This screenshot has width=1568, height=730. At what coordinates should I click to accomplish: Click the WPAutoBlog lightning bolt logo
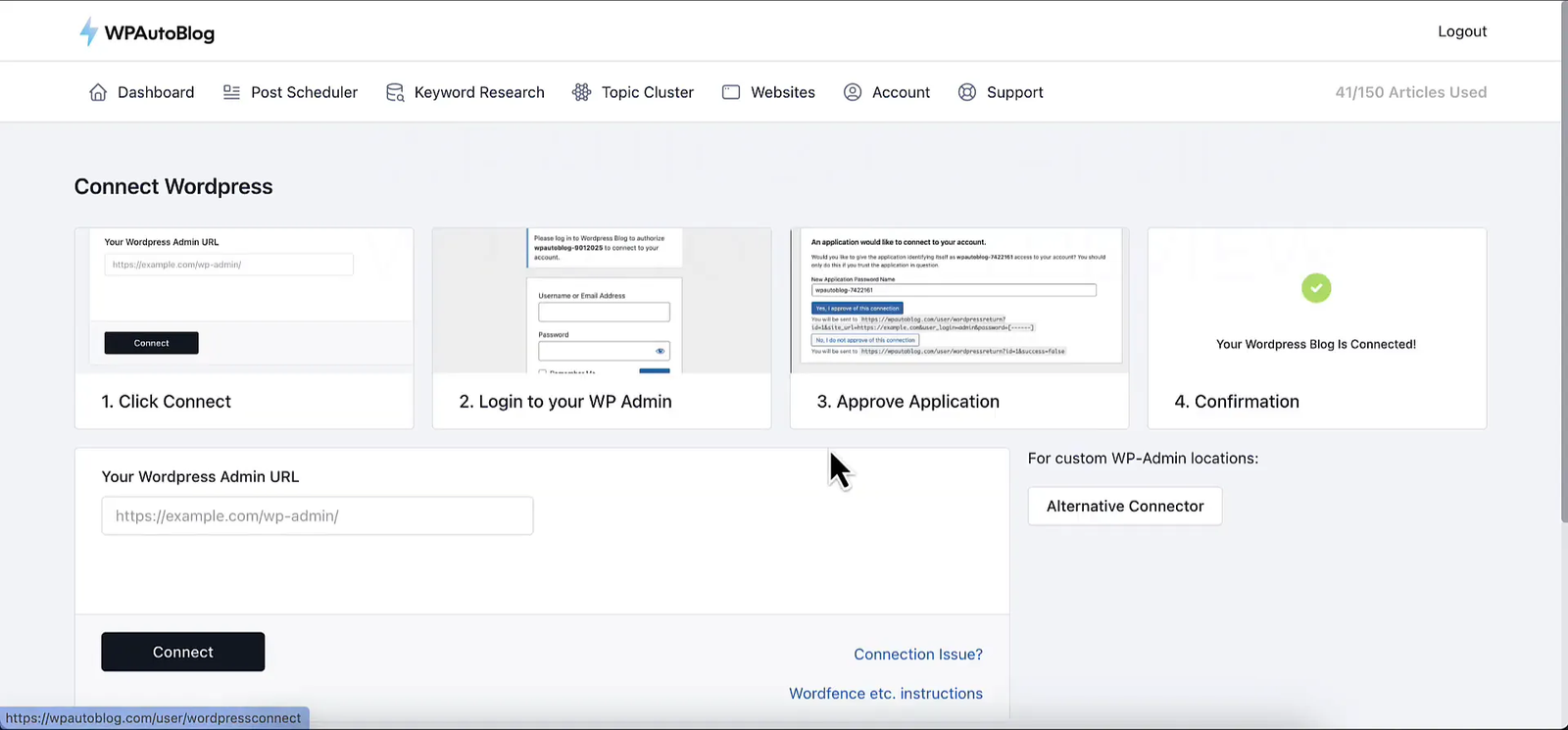tap(88, 31)
